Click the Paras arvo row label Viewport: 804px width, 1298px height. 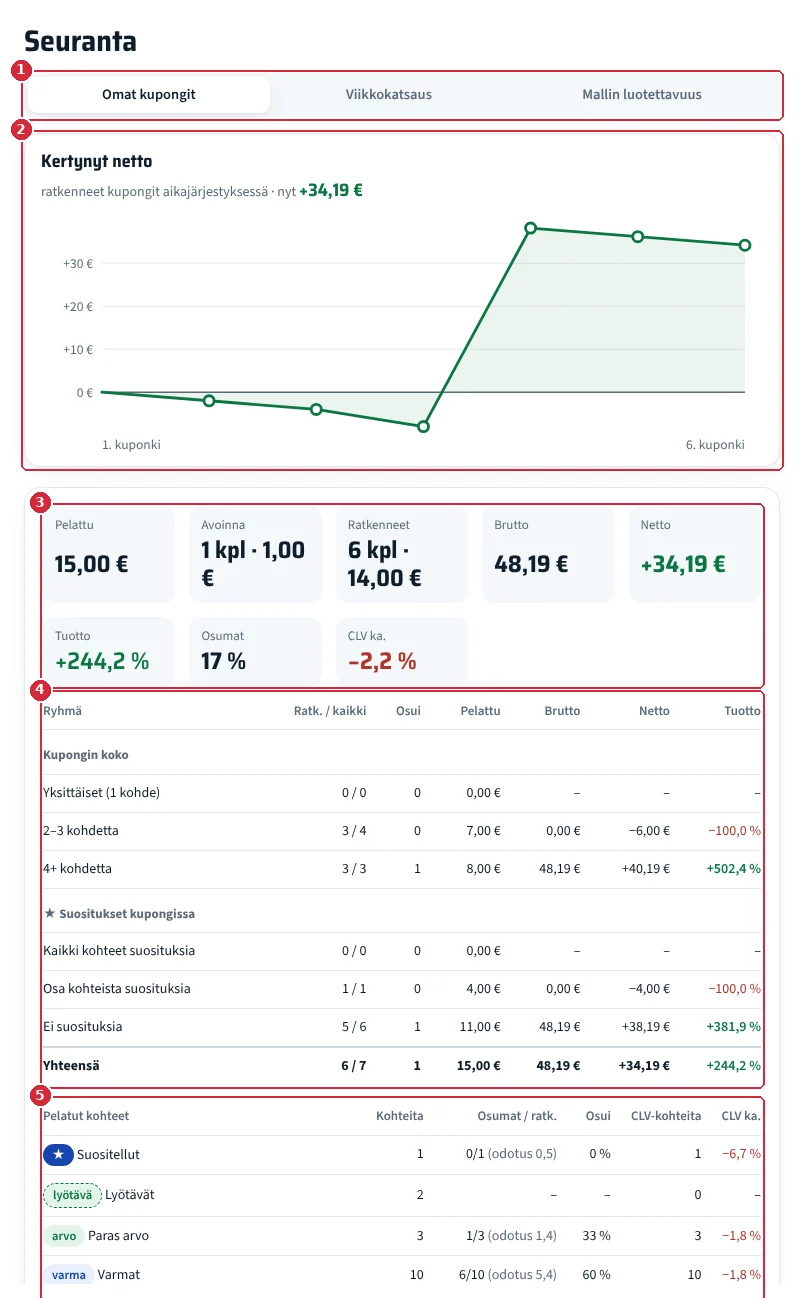pos(118,1236)
